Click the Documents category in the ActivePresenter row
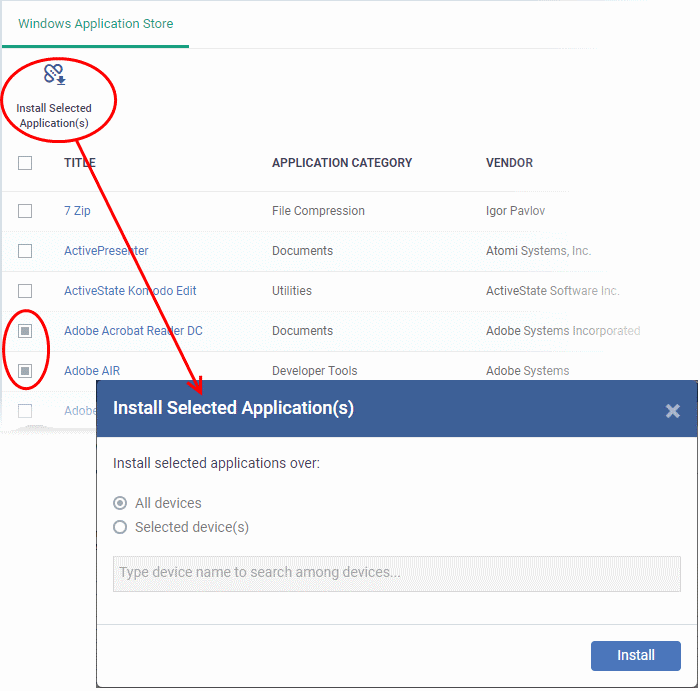The height and width of the screenshot is (691, 700). 303,251
